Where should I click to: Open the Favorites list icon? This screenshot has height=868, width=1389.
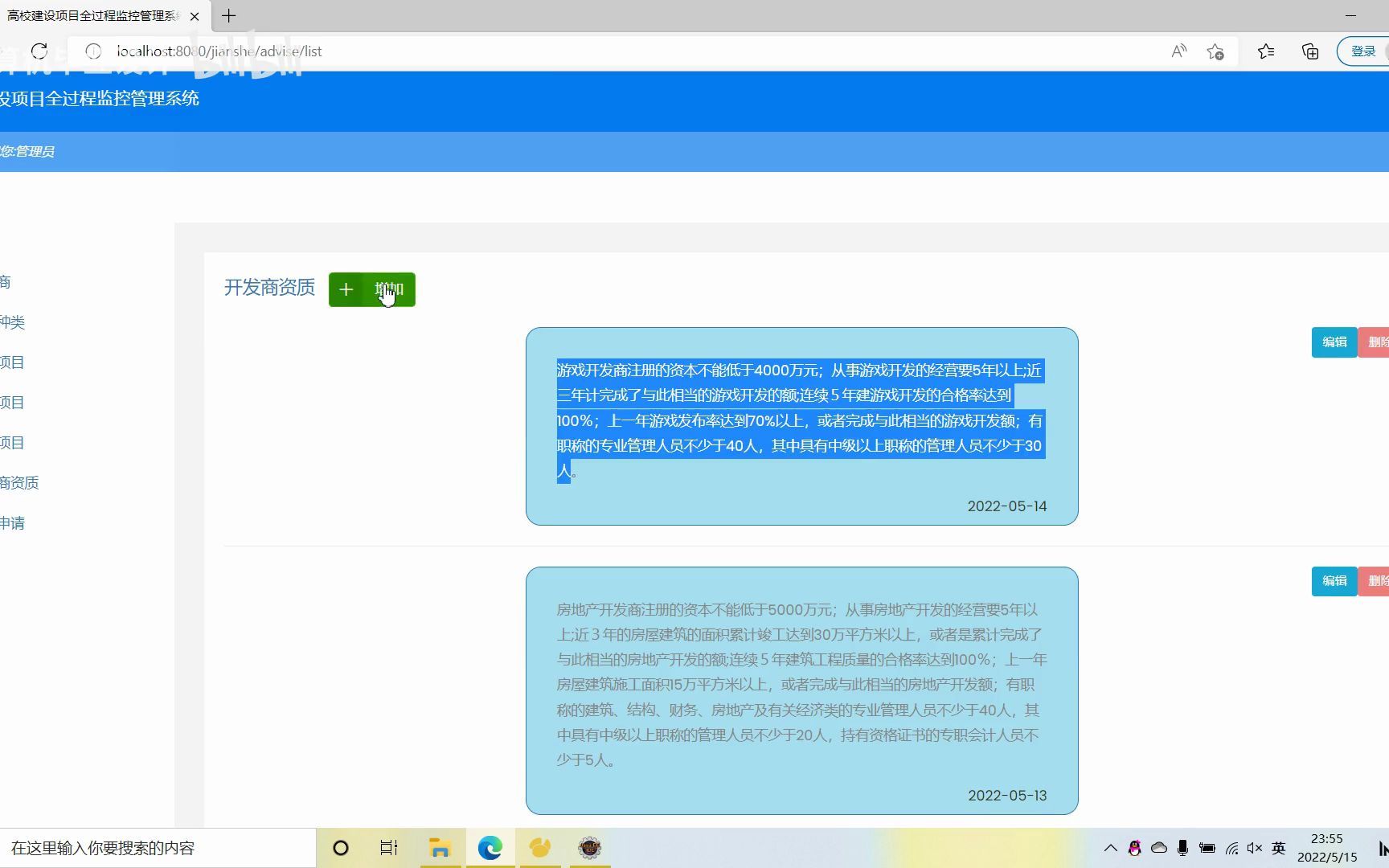pyautogui.click(x=1266, y=51)
